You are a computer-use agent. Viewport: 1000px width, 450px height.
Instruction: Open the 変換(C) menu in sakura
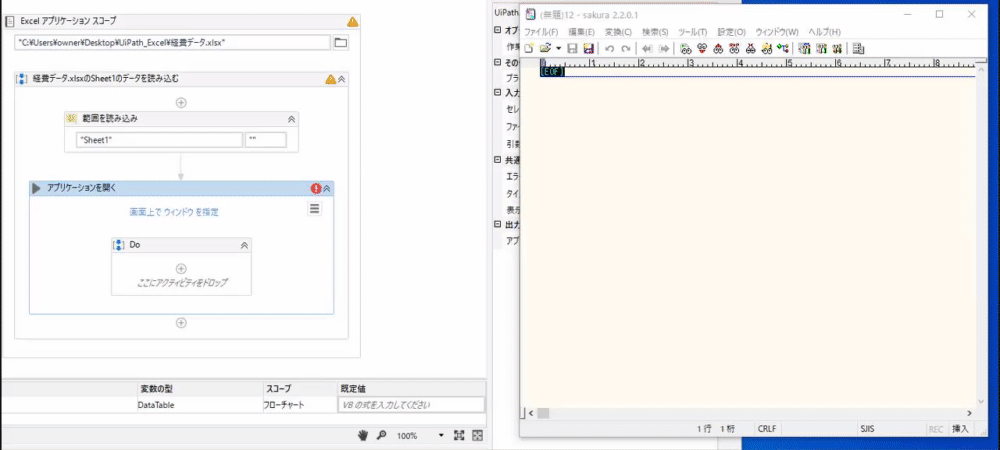(618, 32)
